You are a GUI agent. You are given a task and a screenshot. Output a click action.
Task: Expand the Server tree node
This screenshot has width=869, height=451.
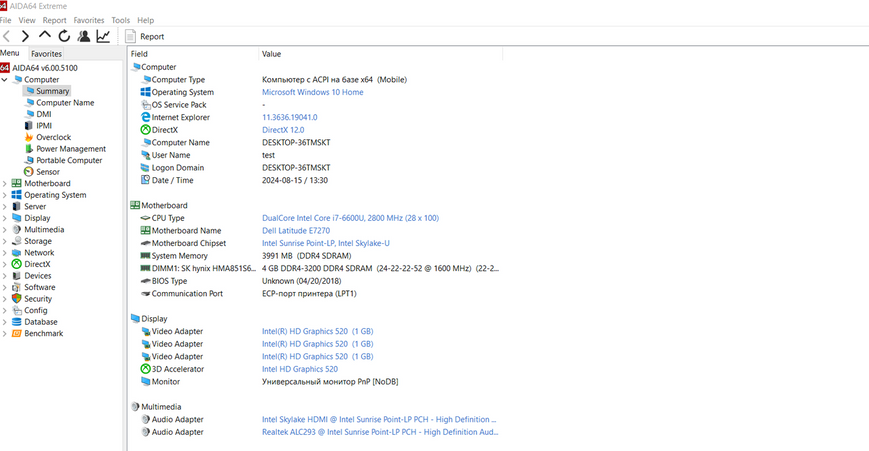point(4,207)
